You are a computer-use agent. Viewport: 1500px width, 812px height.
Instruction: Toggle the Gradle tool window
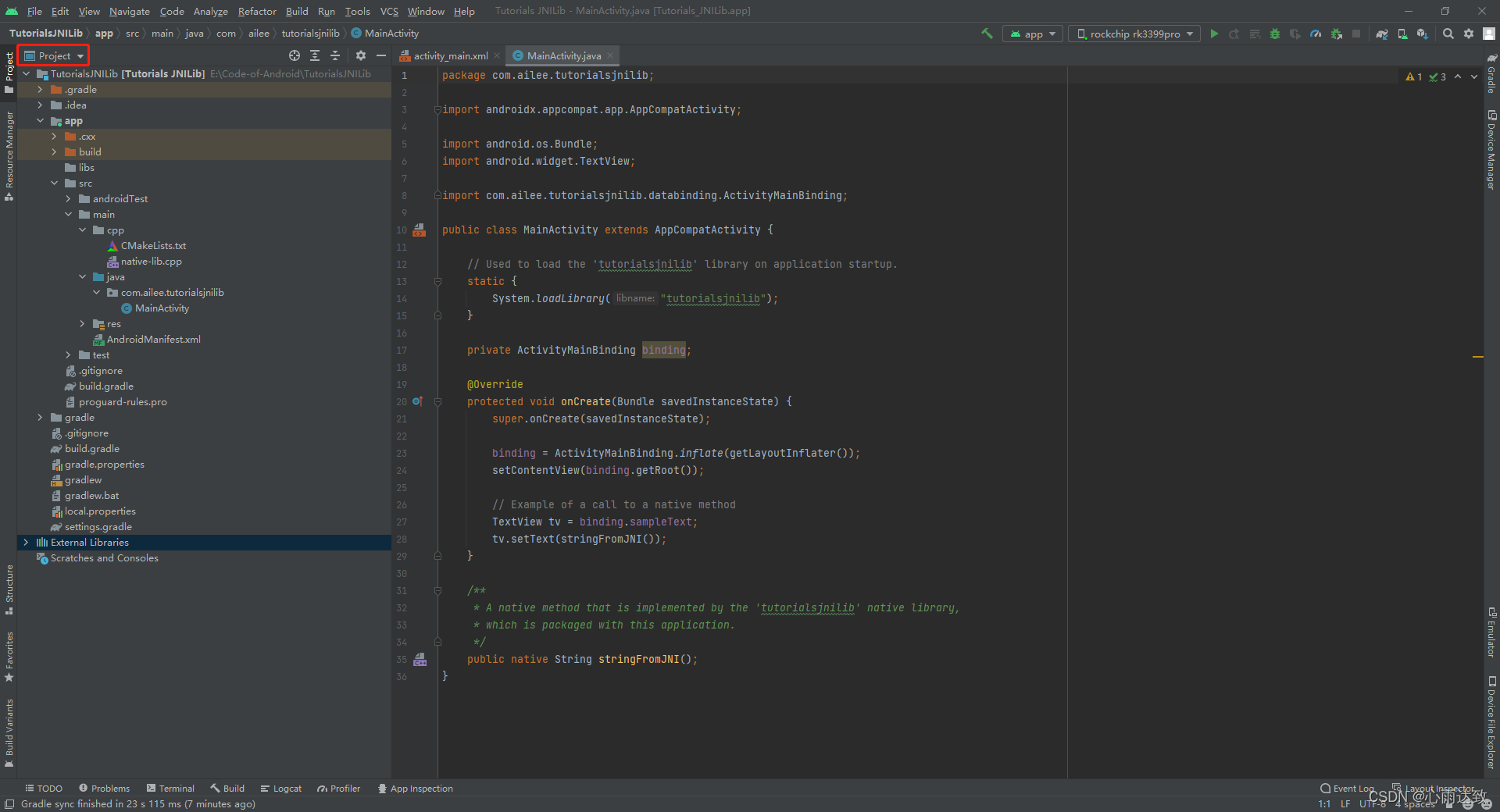point(1491,73)
